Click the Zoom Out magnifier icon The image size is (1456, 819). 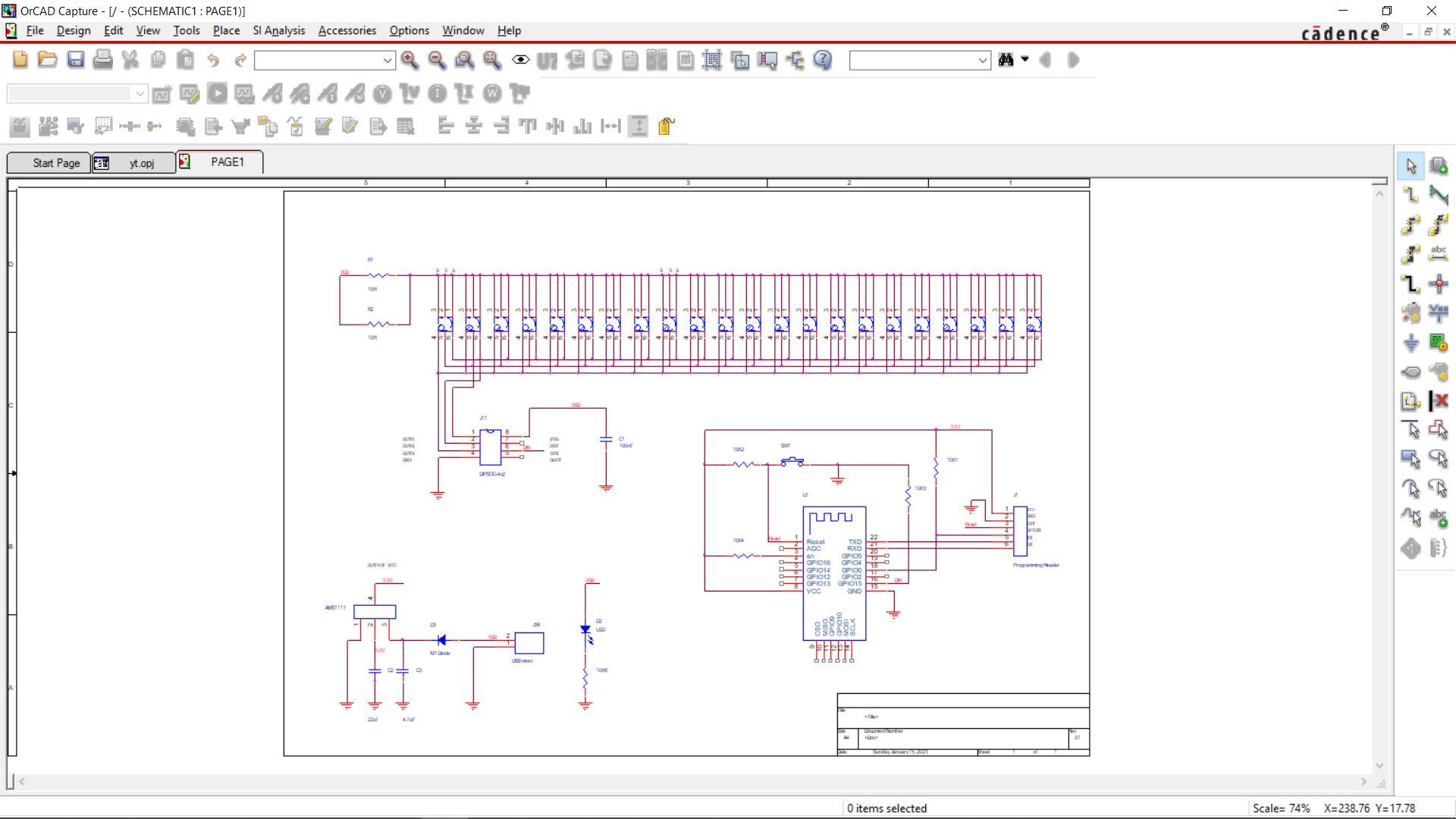437,60
